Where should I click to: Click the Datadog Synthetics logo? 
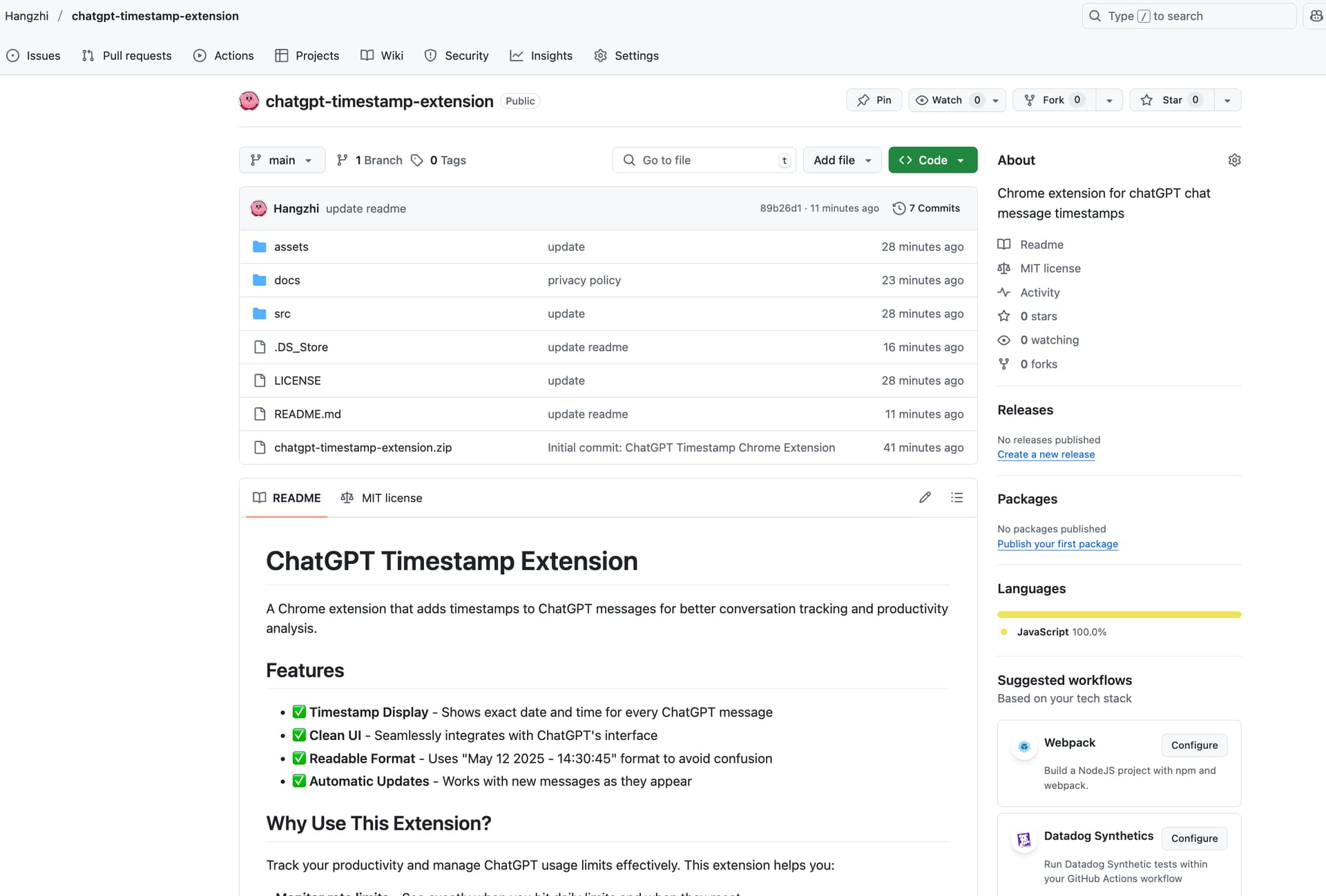(x=1024, y=839)
